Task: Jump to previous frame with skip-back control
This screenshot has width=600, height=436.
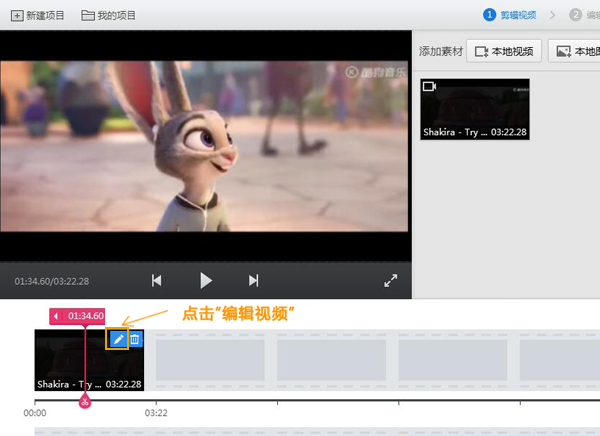Action: click(x=157, y=281)
